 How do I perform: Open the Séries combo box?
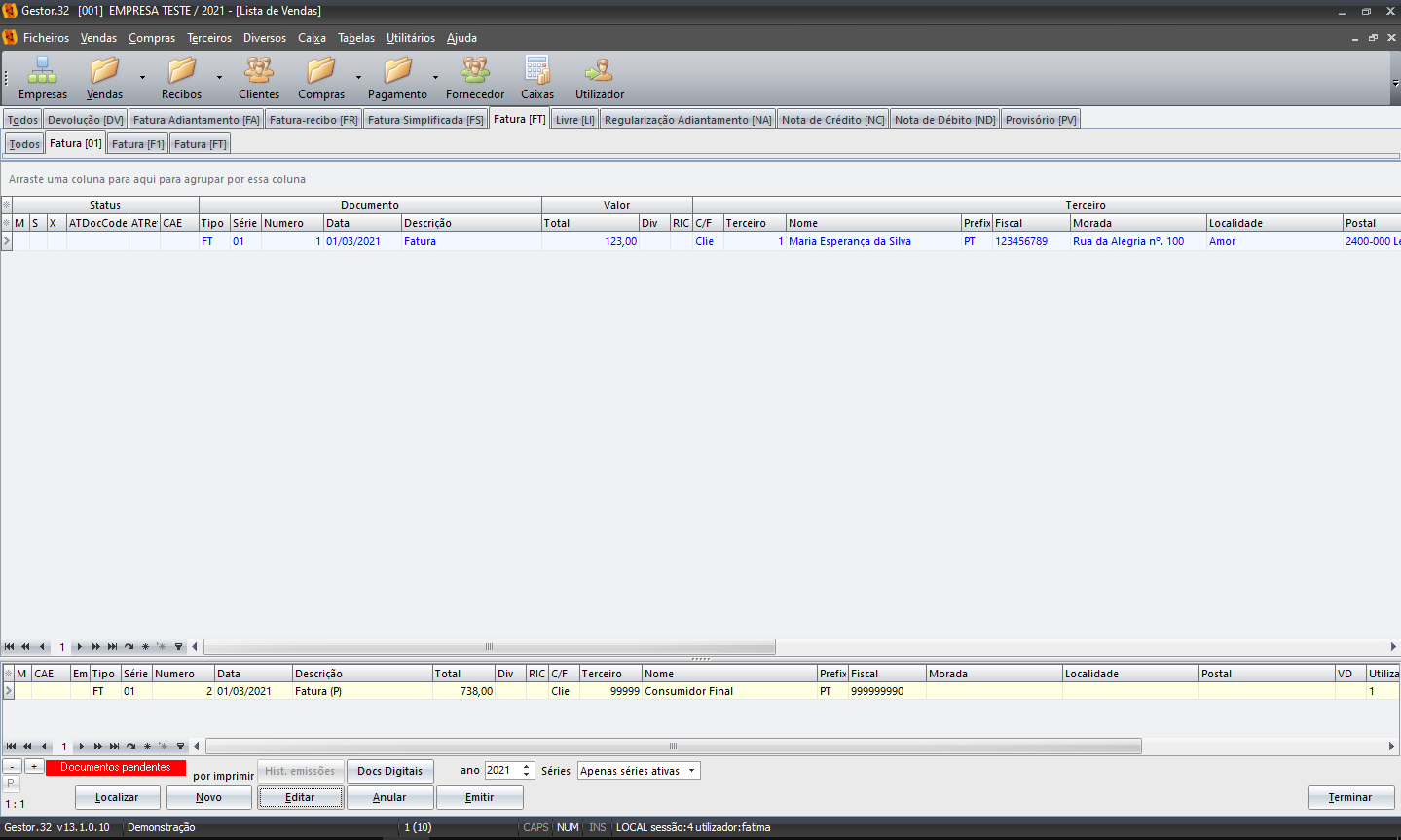[639, 771]
